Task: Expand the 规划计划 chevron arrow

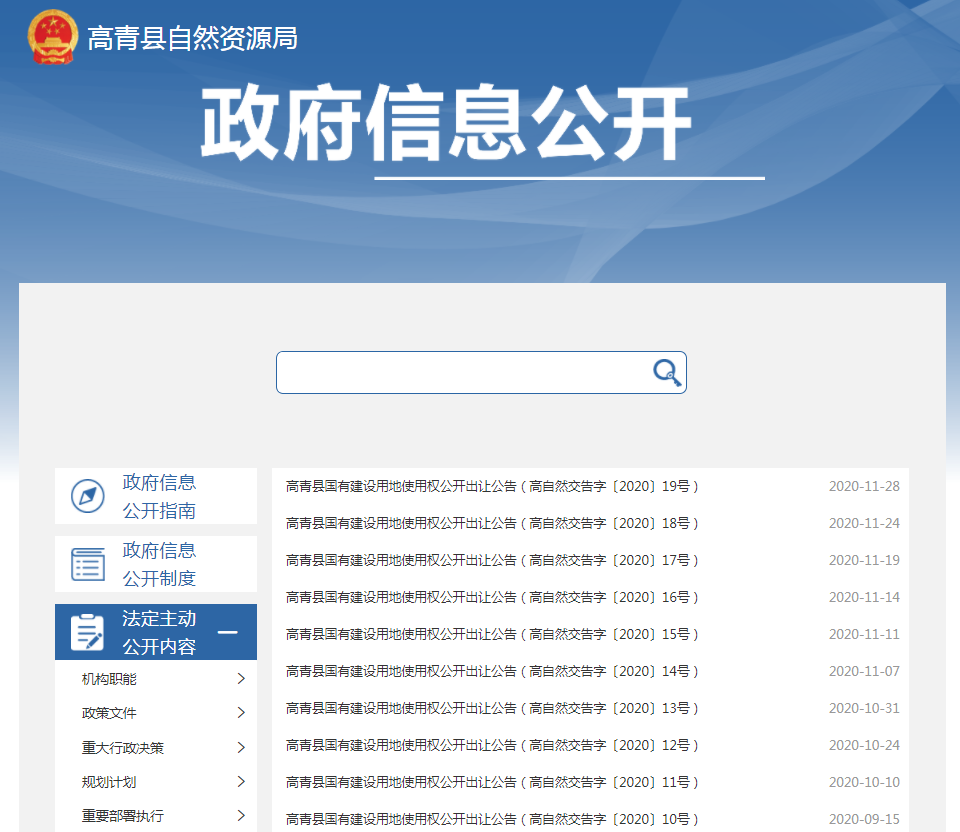Action: tap(241, 782)
